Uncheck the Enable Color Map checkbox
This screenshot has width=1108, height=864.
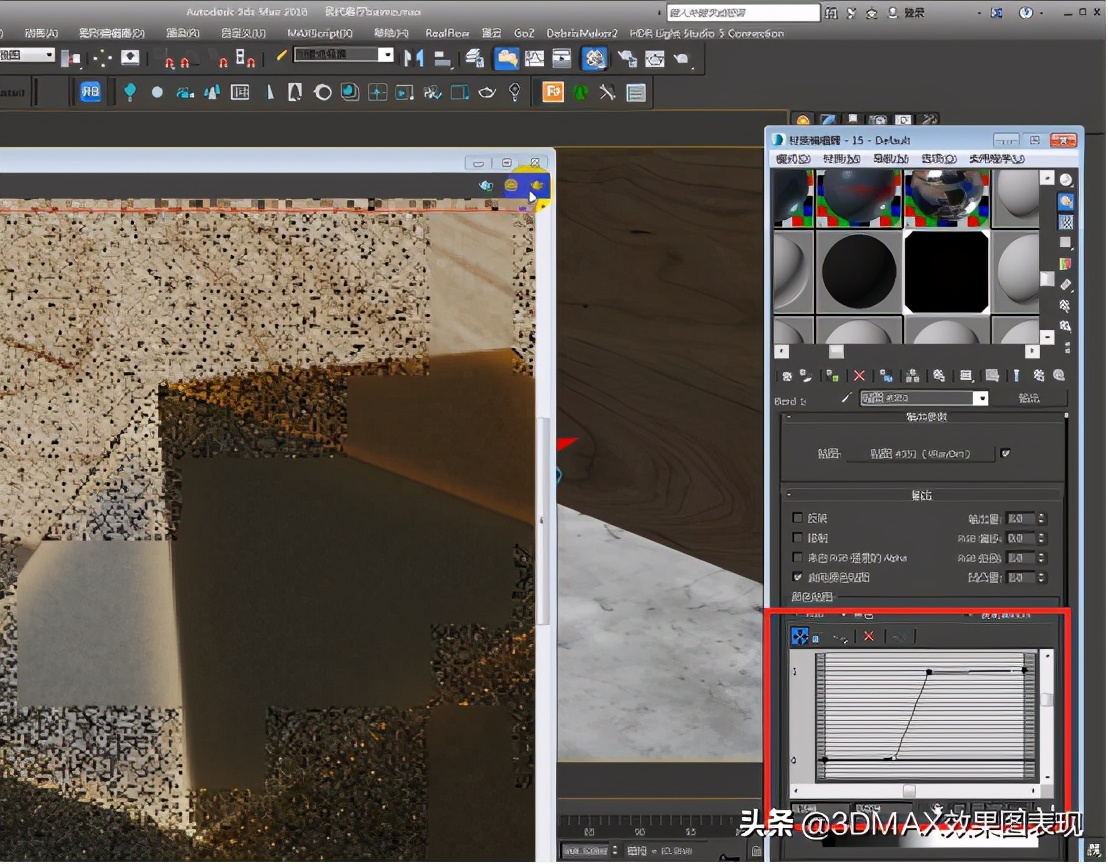[x=798, y=577]
